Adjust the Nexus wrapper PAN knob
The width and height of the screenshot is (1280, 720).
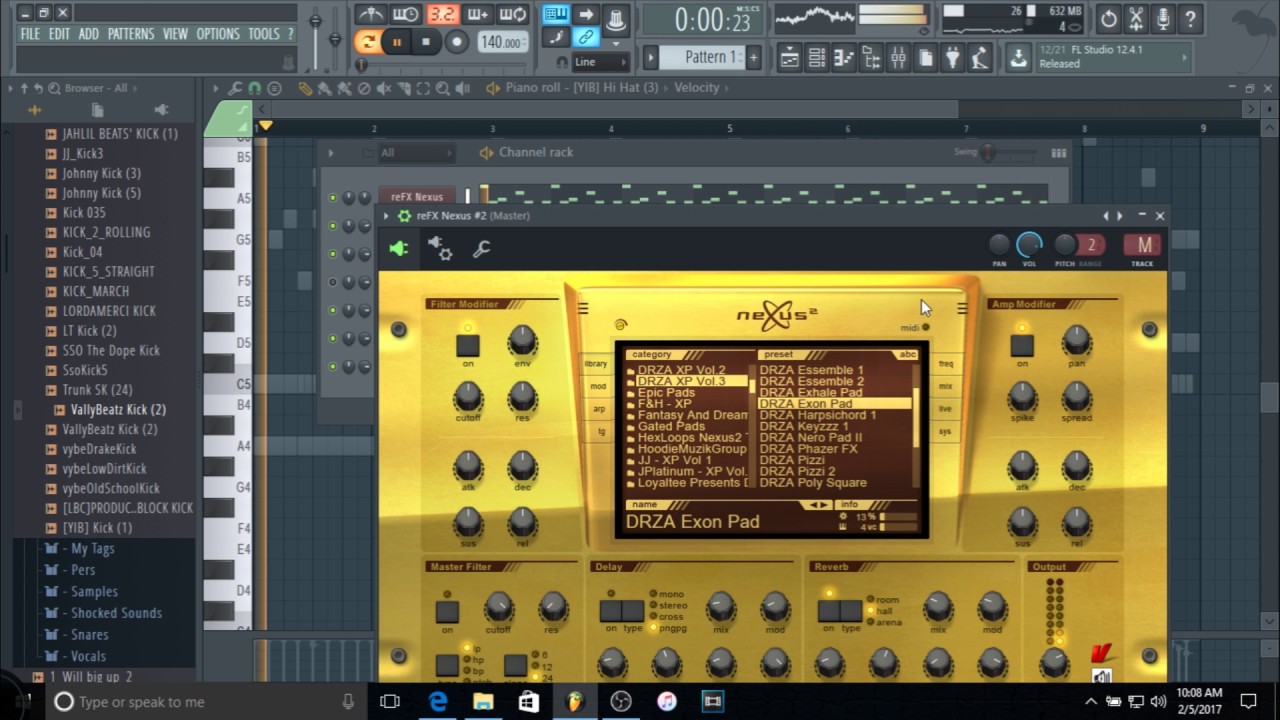tap(999, 244)
